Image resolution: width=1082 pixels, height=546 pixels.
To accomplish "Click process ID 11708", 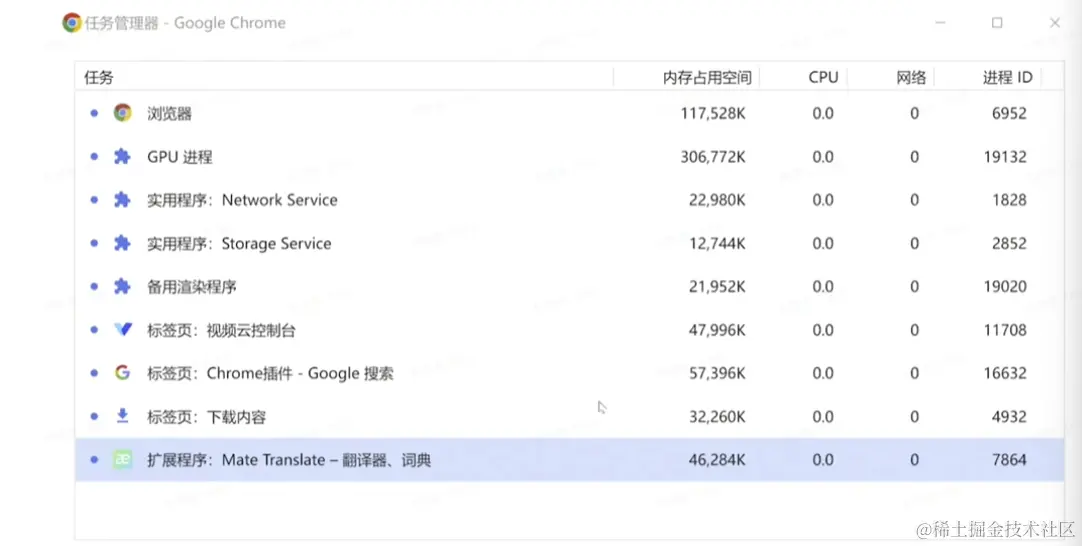I will coord(1005,330).
